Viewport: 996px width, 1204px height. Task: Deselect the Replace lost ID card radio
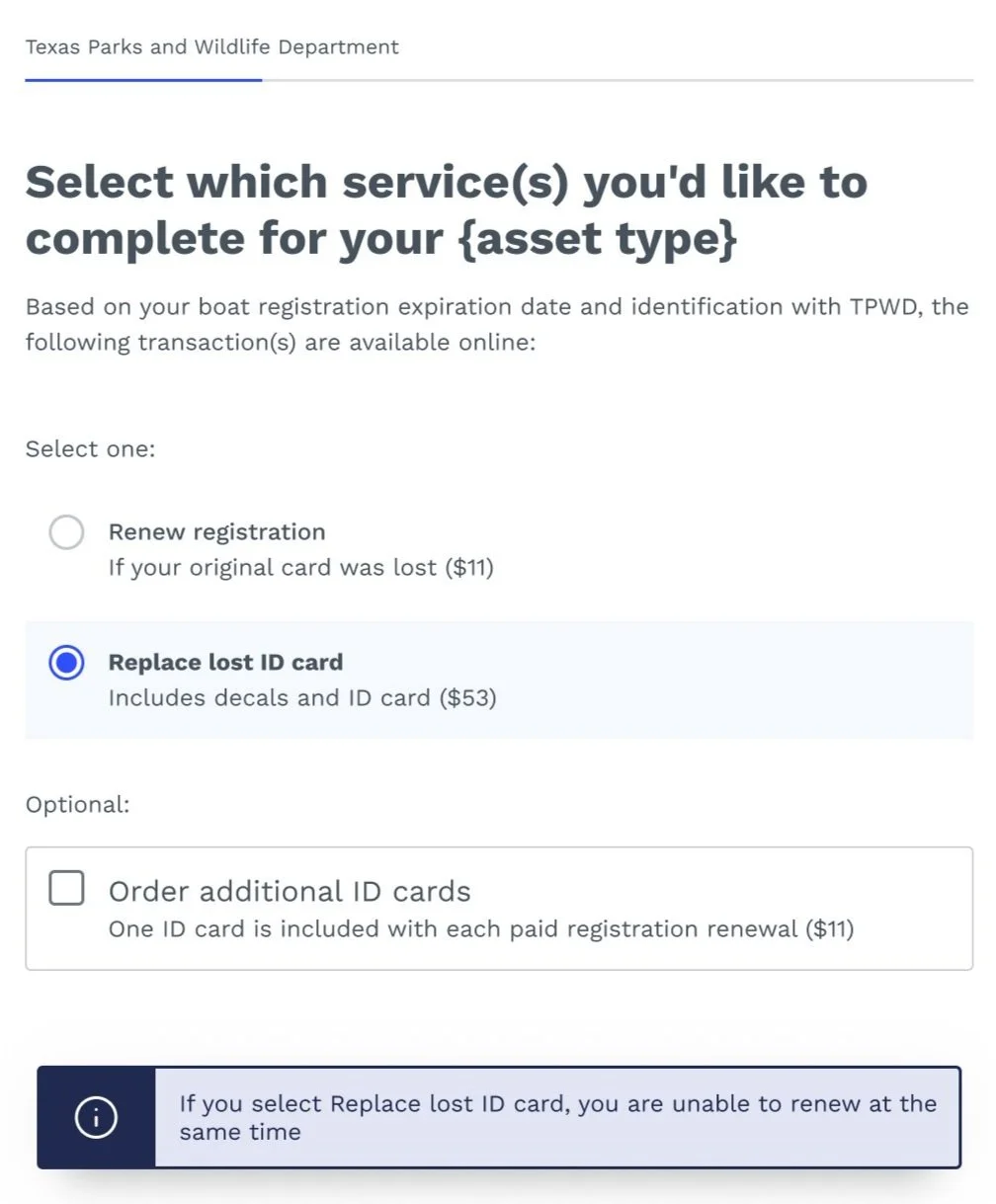pyautogui.click(x=66, y=663)
